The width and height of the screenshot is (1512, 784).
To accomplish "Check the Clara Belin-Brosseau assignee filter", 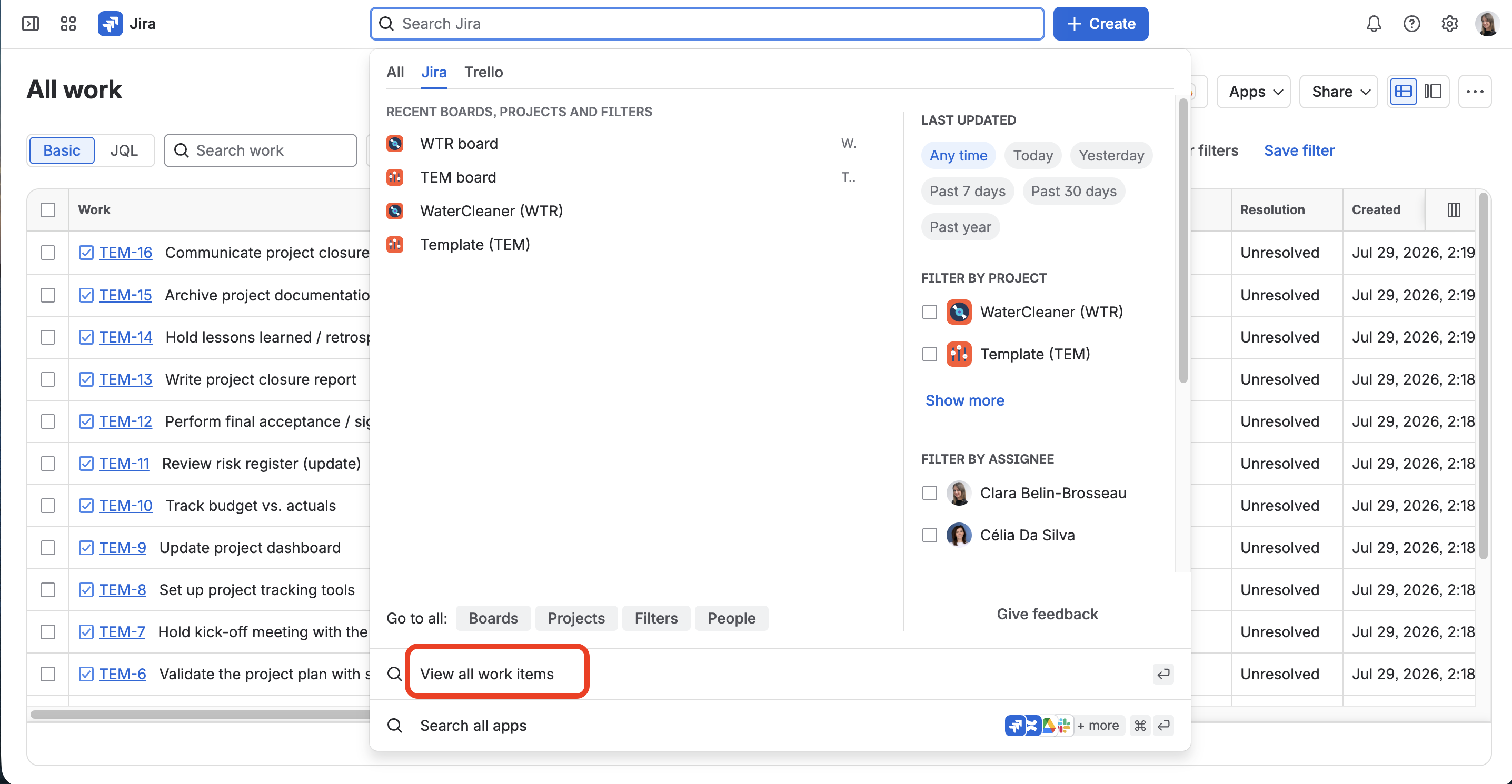I will (x=930, y=493).
